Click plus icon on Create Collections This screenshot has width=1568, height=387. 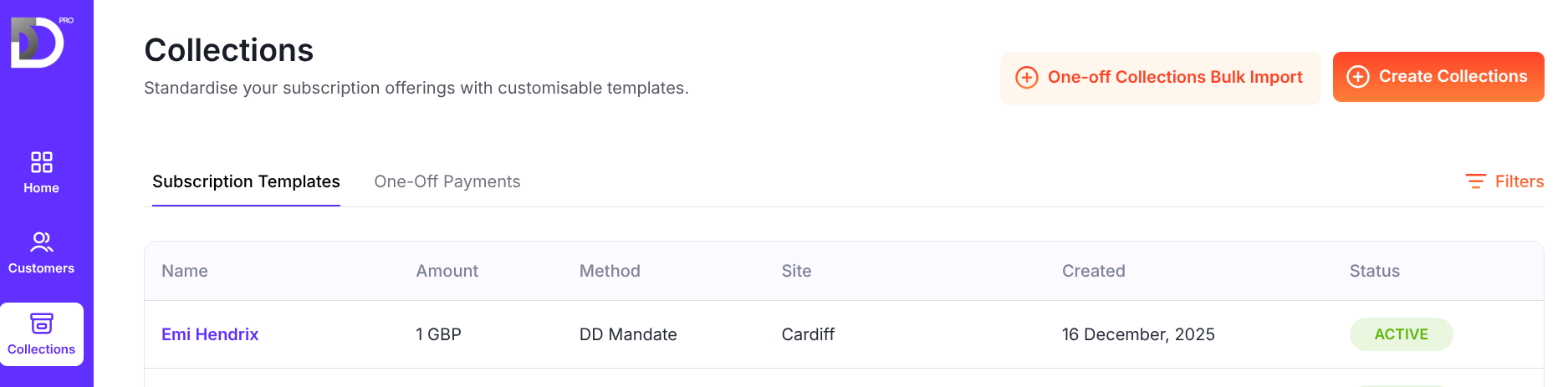pyautogui.click(x=1358, y=77)
